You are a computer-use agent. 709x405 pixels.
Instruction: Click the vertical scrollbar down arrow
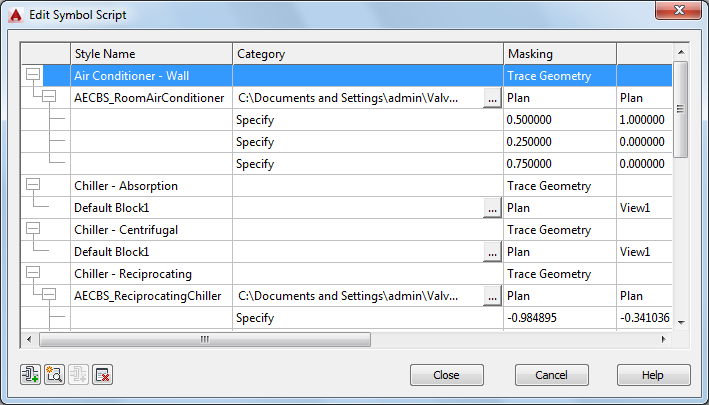pyautogui.click(x=680, y=322)
